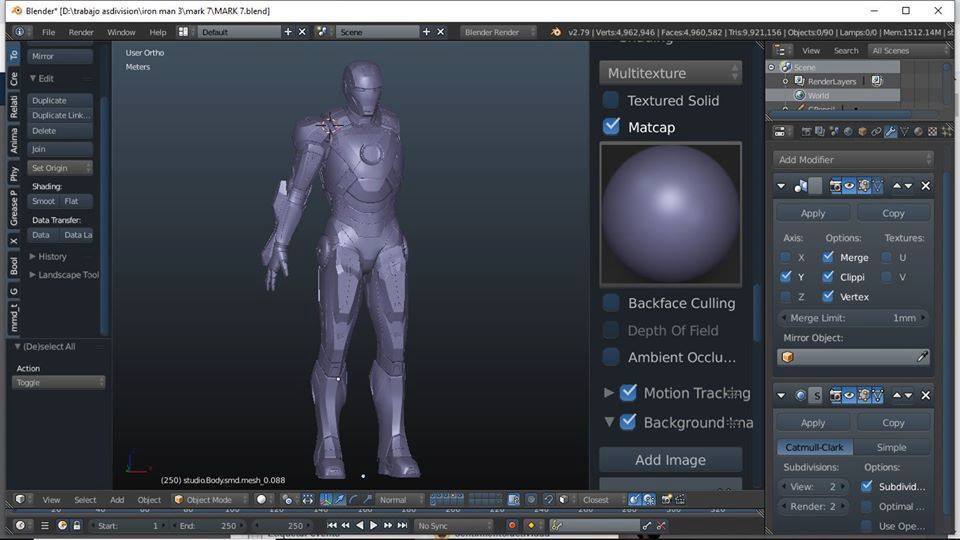Enable Ambient Occlusion checkbox
The image size is (960, 540).
pos(611,356)
